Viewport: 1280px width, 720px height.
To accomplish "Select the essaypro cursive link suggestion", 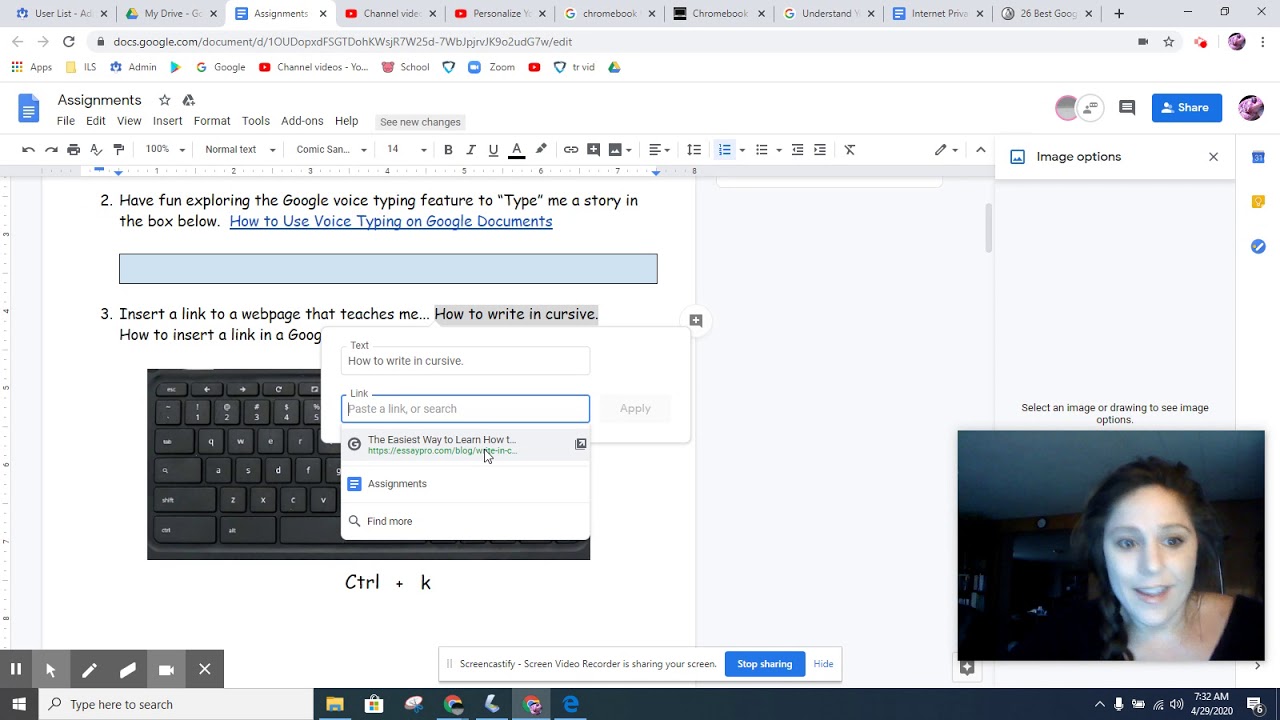I will point(465,445).
